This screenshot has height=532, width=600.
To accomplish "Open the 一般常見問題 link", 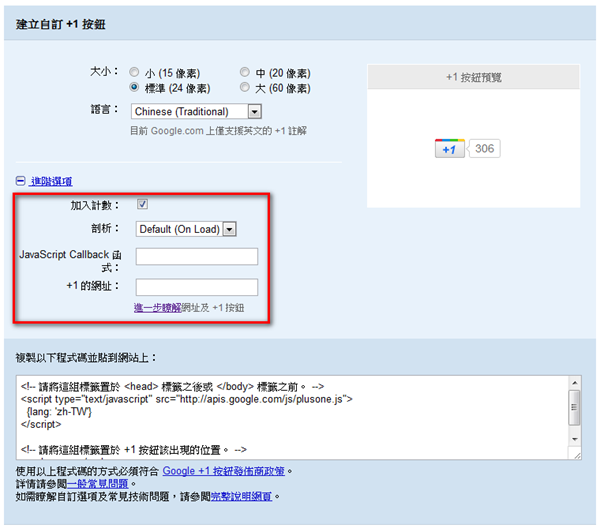I will point(98,484).
